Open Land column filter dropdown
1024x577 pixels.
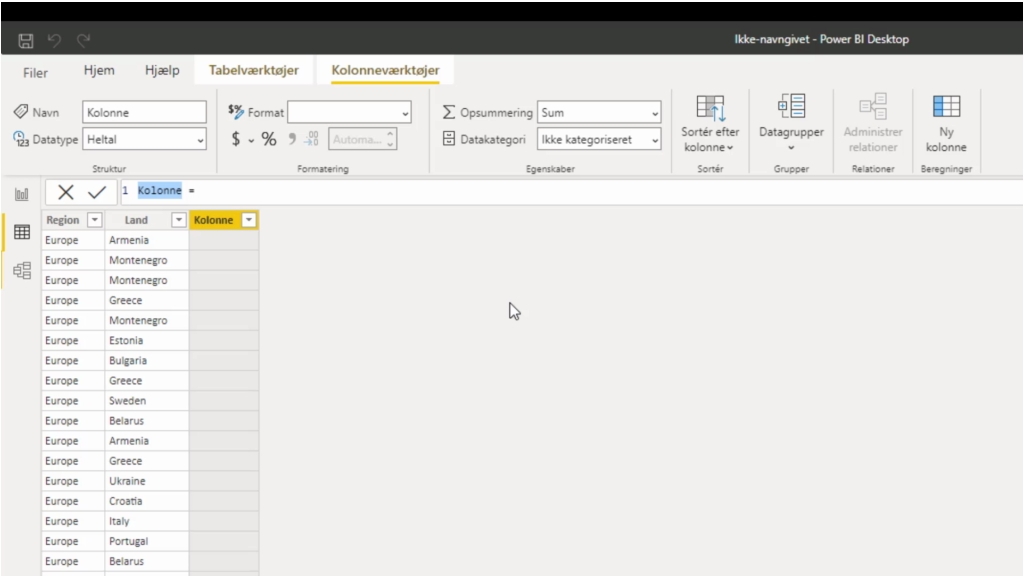click(x=178, y=220)
